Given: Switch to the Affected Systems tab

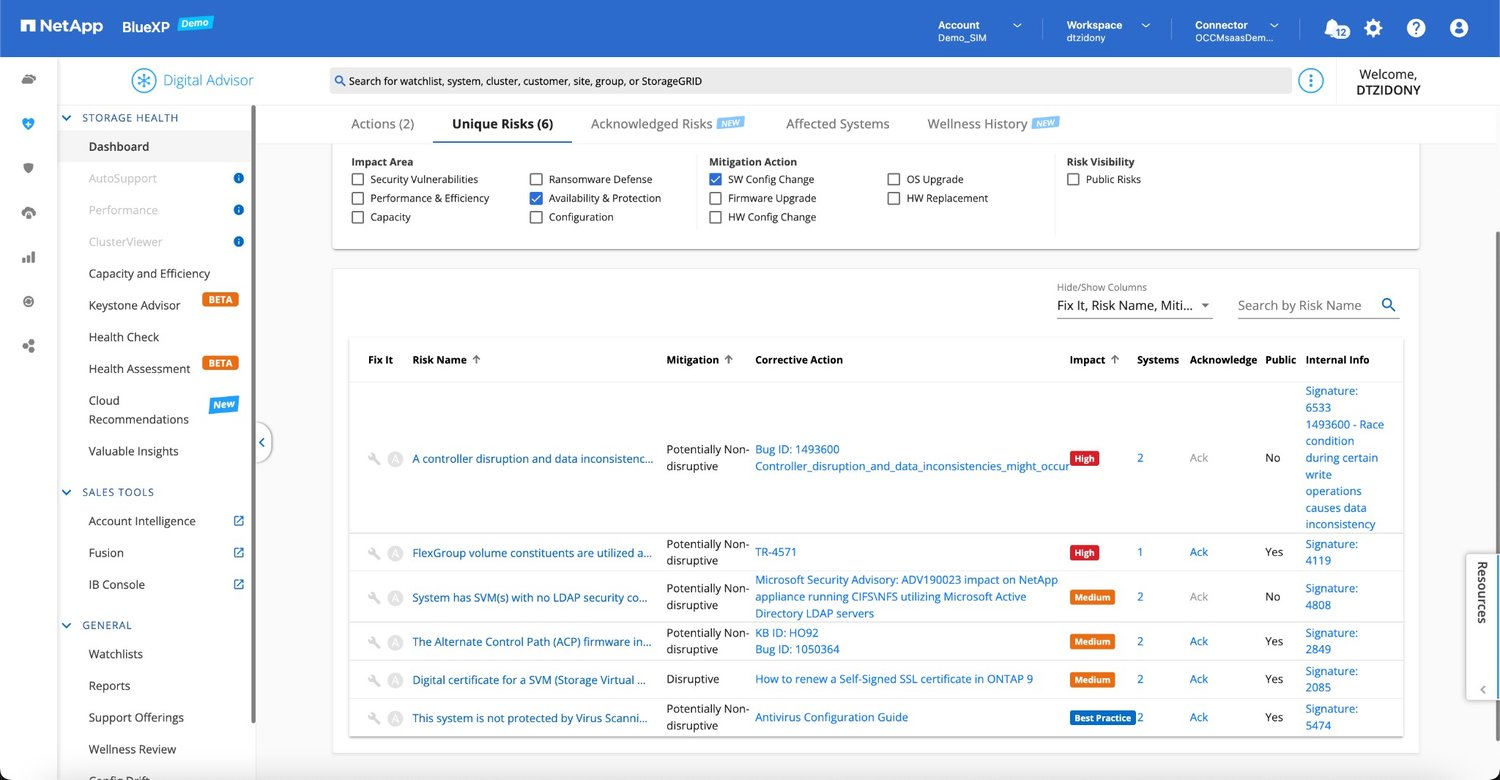Looking at the screenshot, I should pyautogui.click(x=837, y=124).
